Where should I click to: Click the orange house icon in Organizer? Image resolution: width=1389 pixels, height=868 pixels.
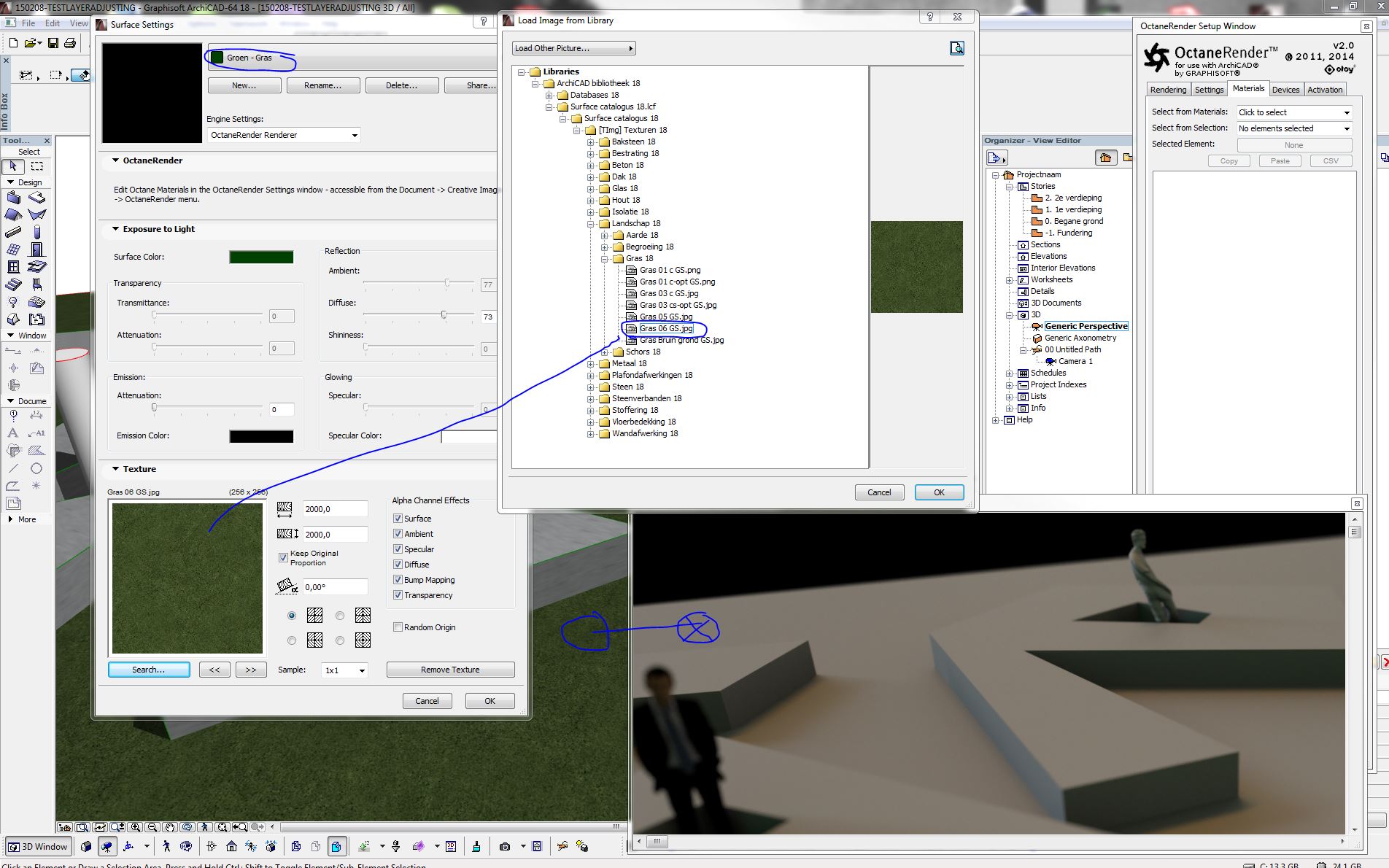[x=1106, y=158]
